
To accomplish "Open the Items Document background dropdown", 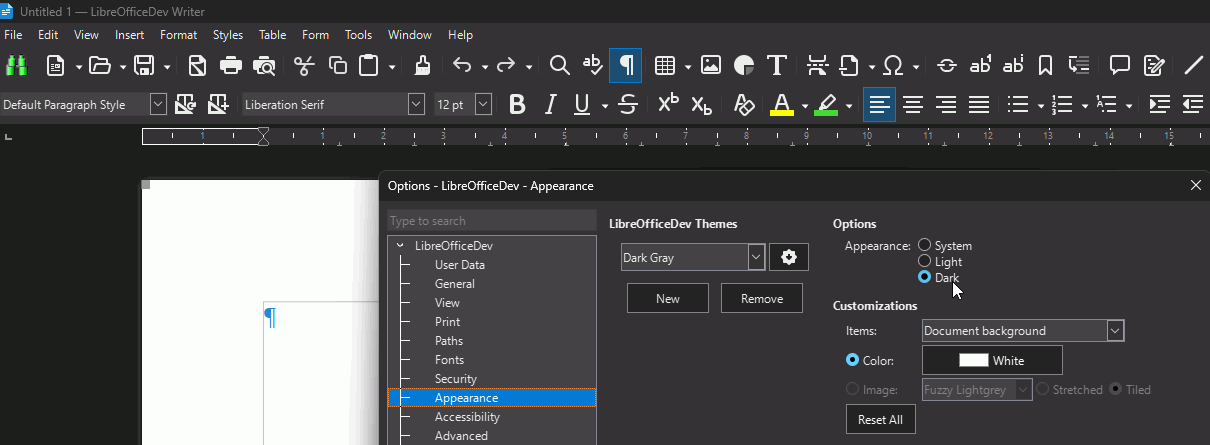I will [1115, 330].
